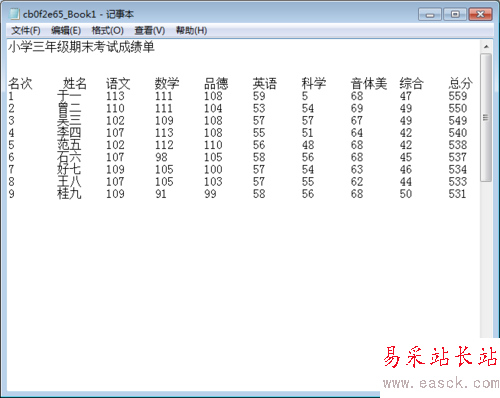Click total score 559
The height and width of the screenshot is (398, 500).
458,96
